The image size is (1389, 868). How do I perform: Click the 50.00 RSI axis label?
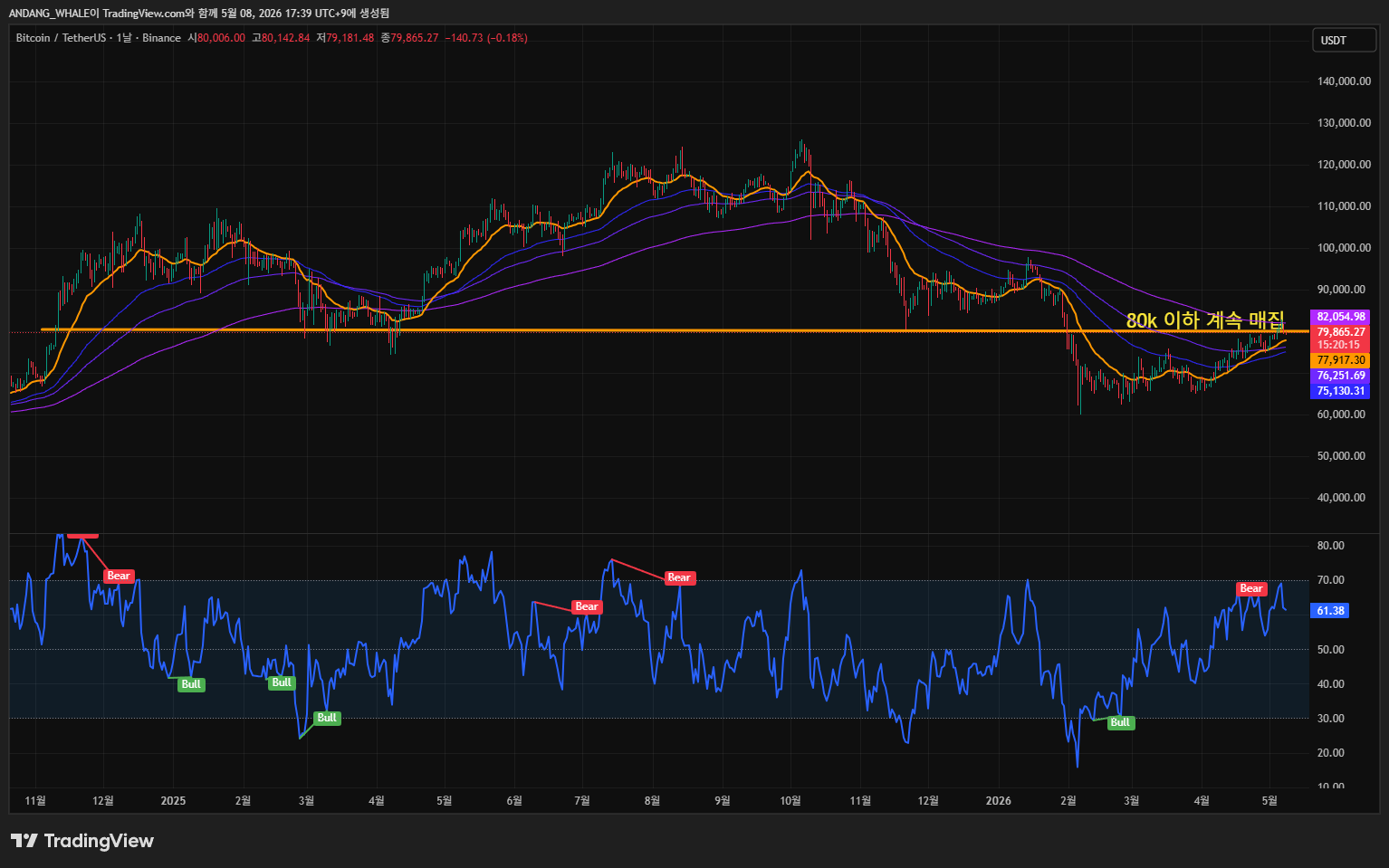(1330, 650)
